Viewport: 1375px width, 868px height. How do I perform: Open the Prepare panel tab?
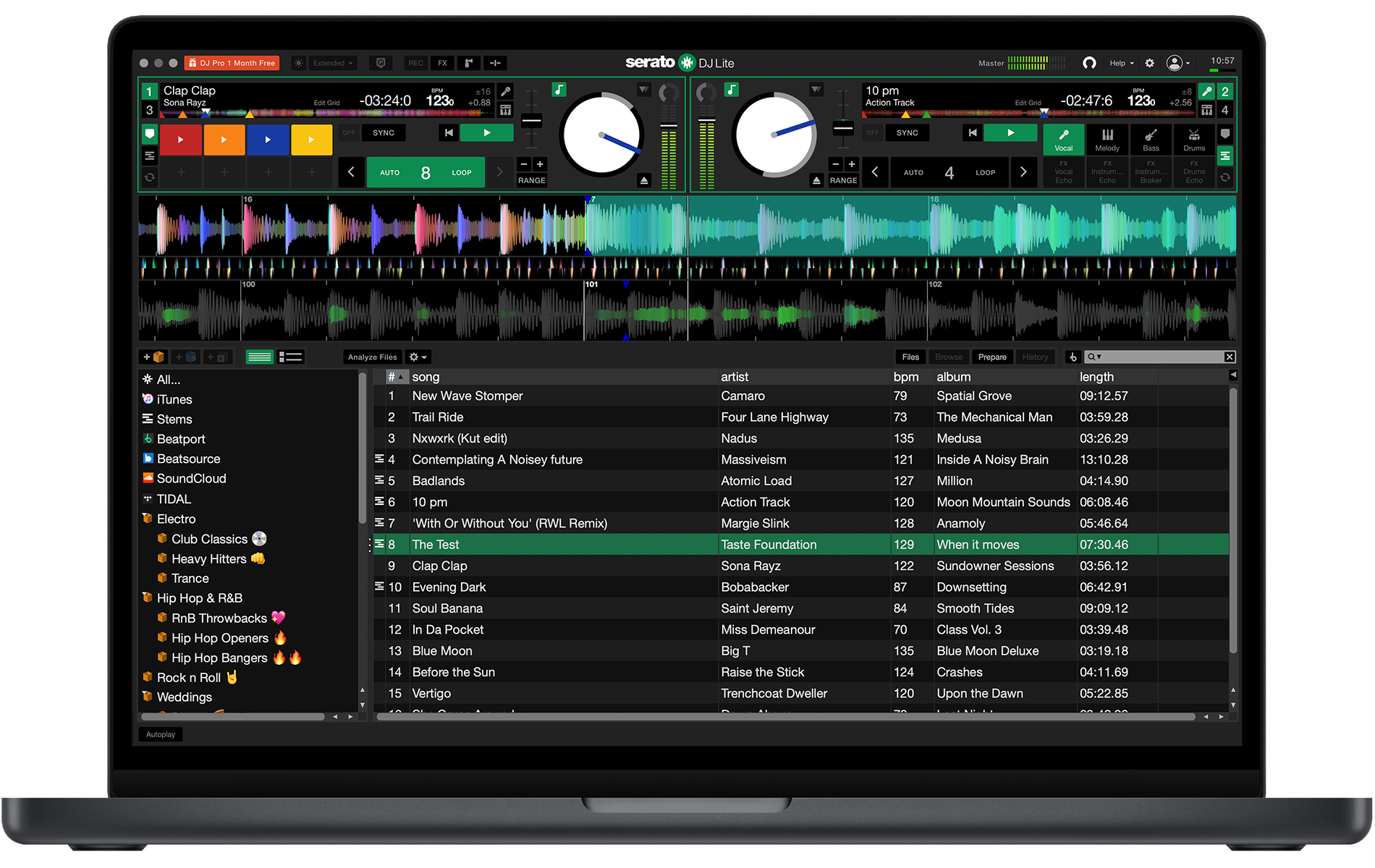992,357
